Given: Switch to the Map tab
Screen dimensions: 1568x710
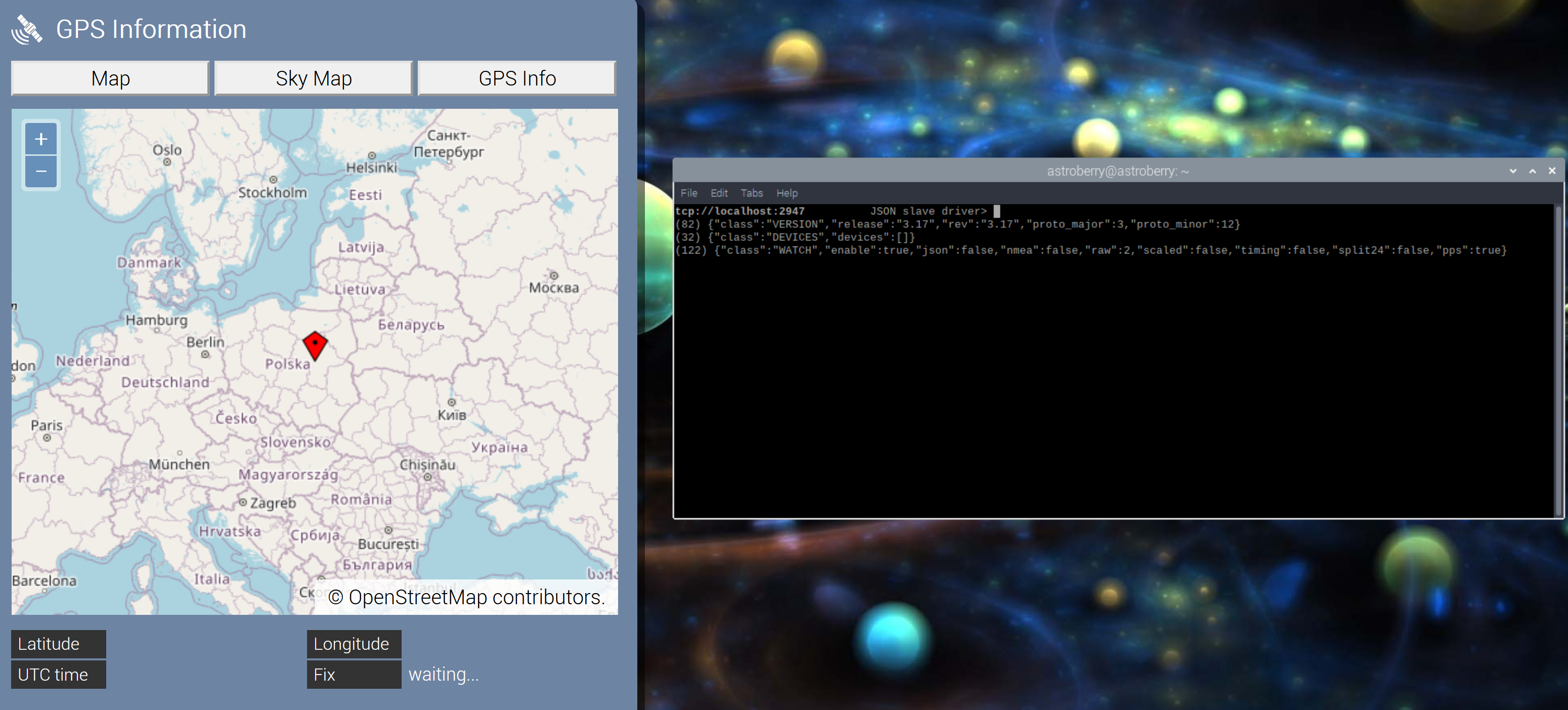Looking at the screenshot, I should pos(110,78).
